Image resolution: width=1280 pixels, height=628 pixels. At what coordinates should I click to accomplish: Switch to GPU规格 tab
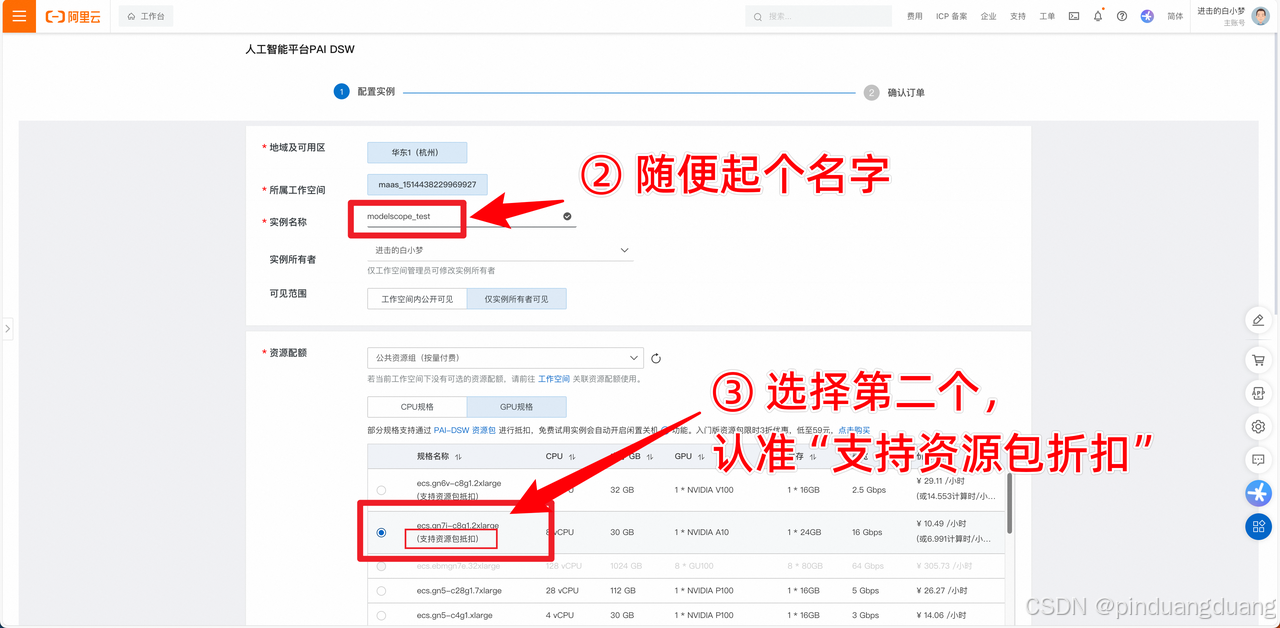pos(516,407)
